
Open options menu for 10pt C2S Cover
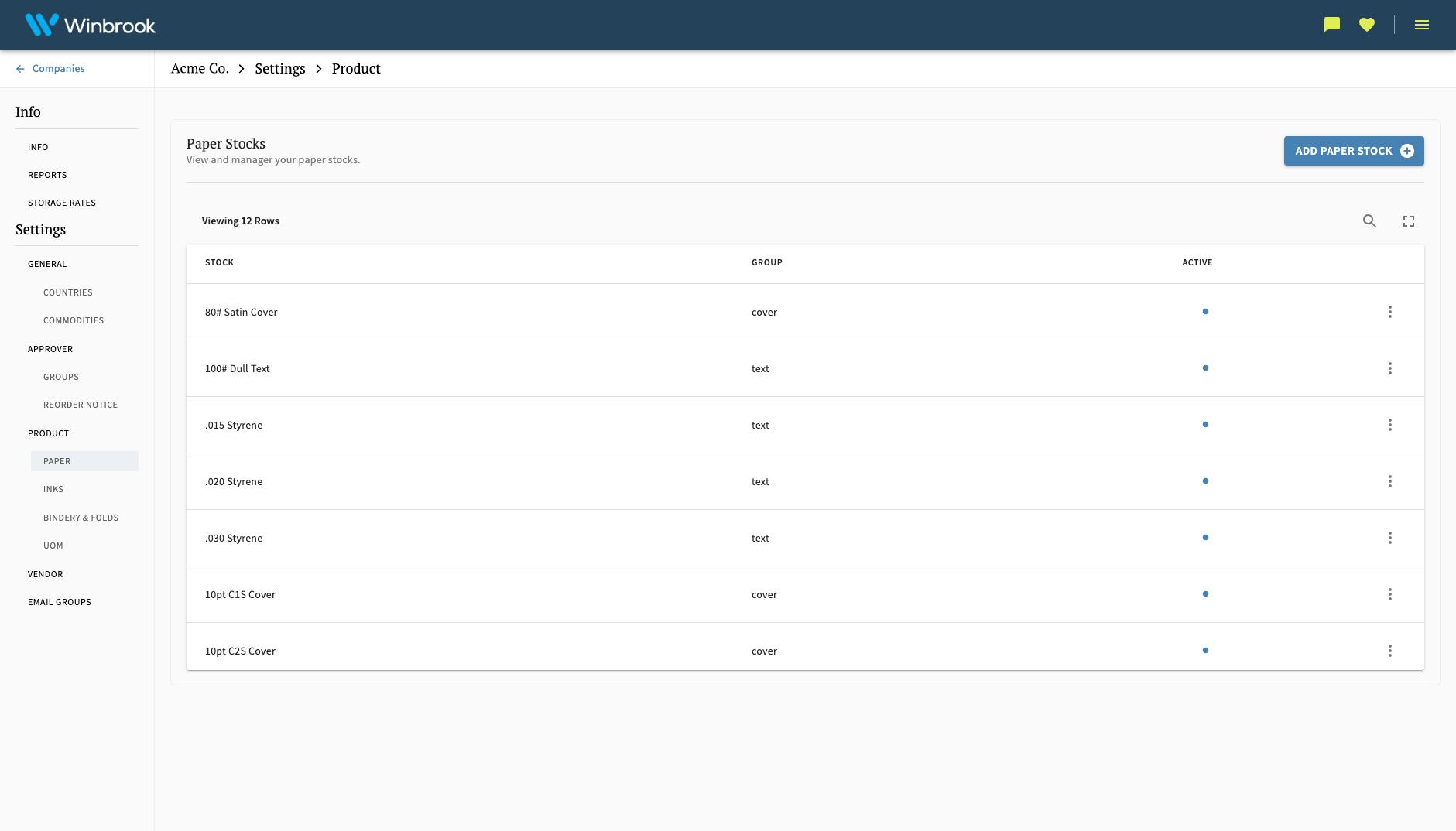point(1390,650)
